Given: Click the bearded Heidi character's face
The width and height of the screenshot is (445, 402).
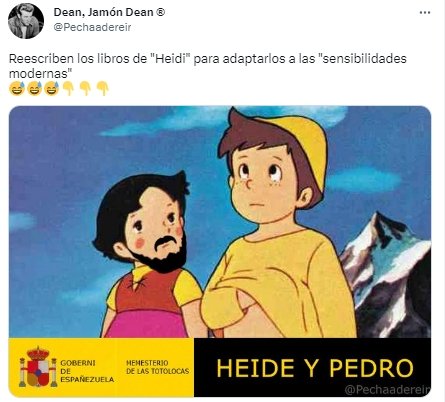Looking at the screenshot, I should coord(158,228).
